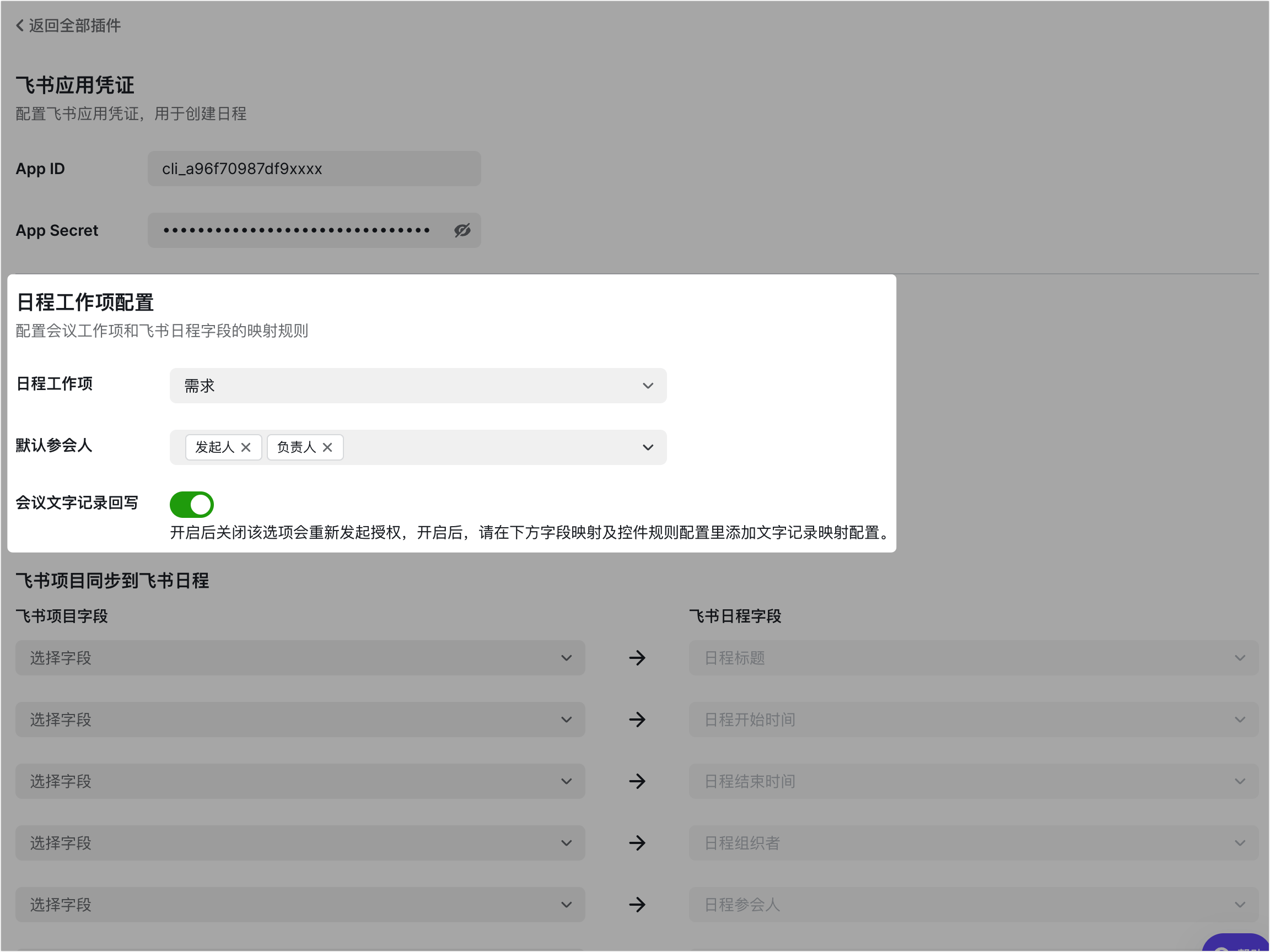Click the 飞书日程字段 column header
The height and width of the screenshot is (952, 1270).
coord(735,616)
